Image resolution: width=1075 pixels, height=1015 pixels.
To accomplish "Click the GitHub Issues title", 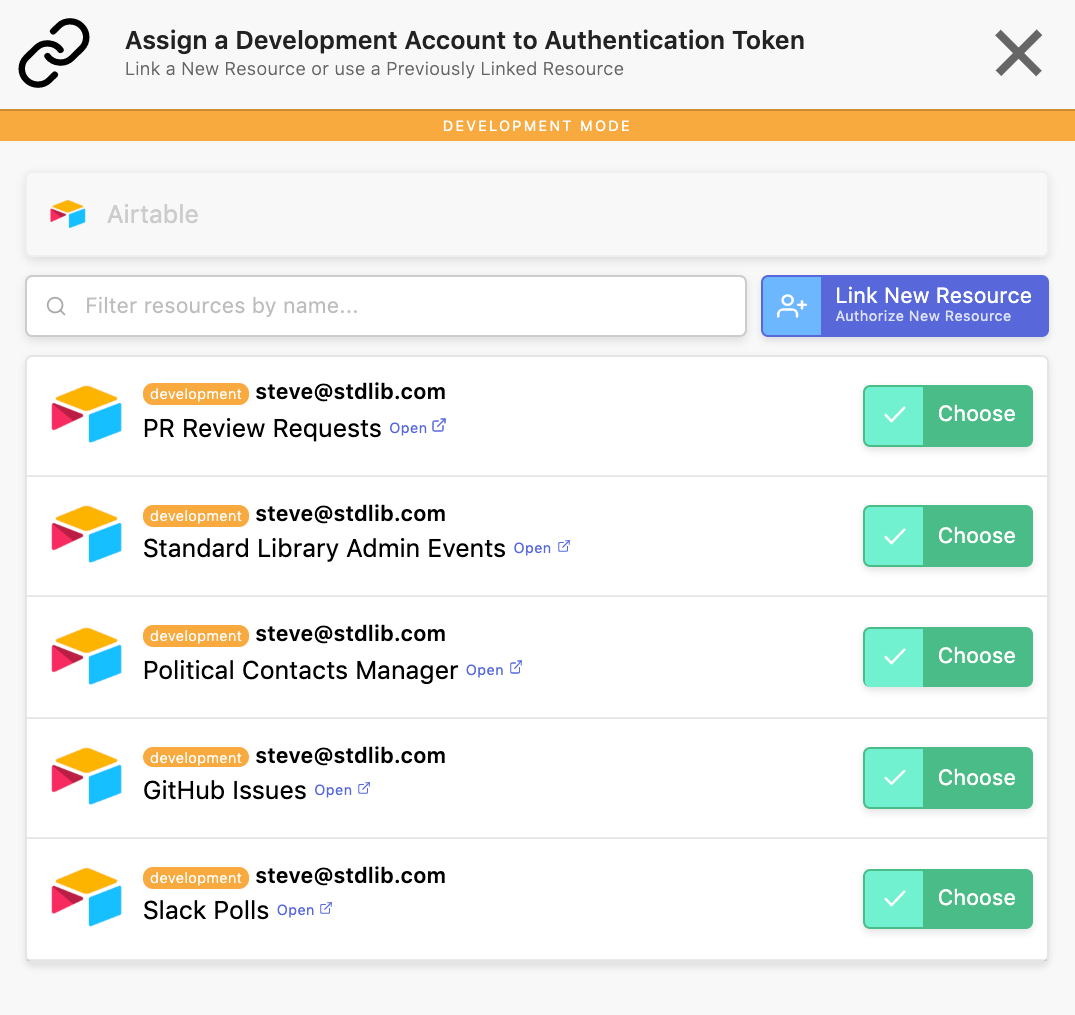I will pos(225,791).
